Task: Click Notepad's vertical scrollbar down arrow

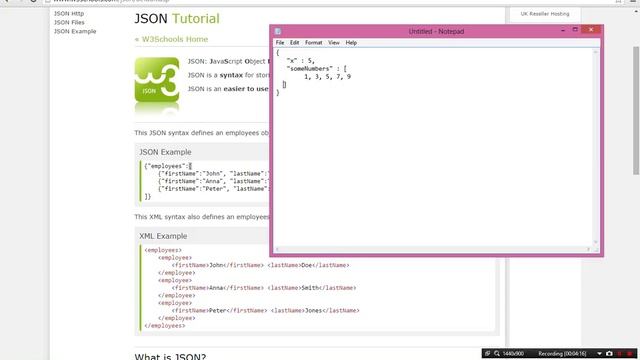Action: (x=596, y=242)
